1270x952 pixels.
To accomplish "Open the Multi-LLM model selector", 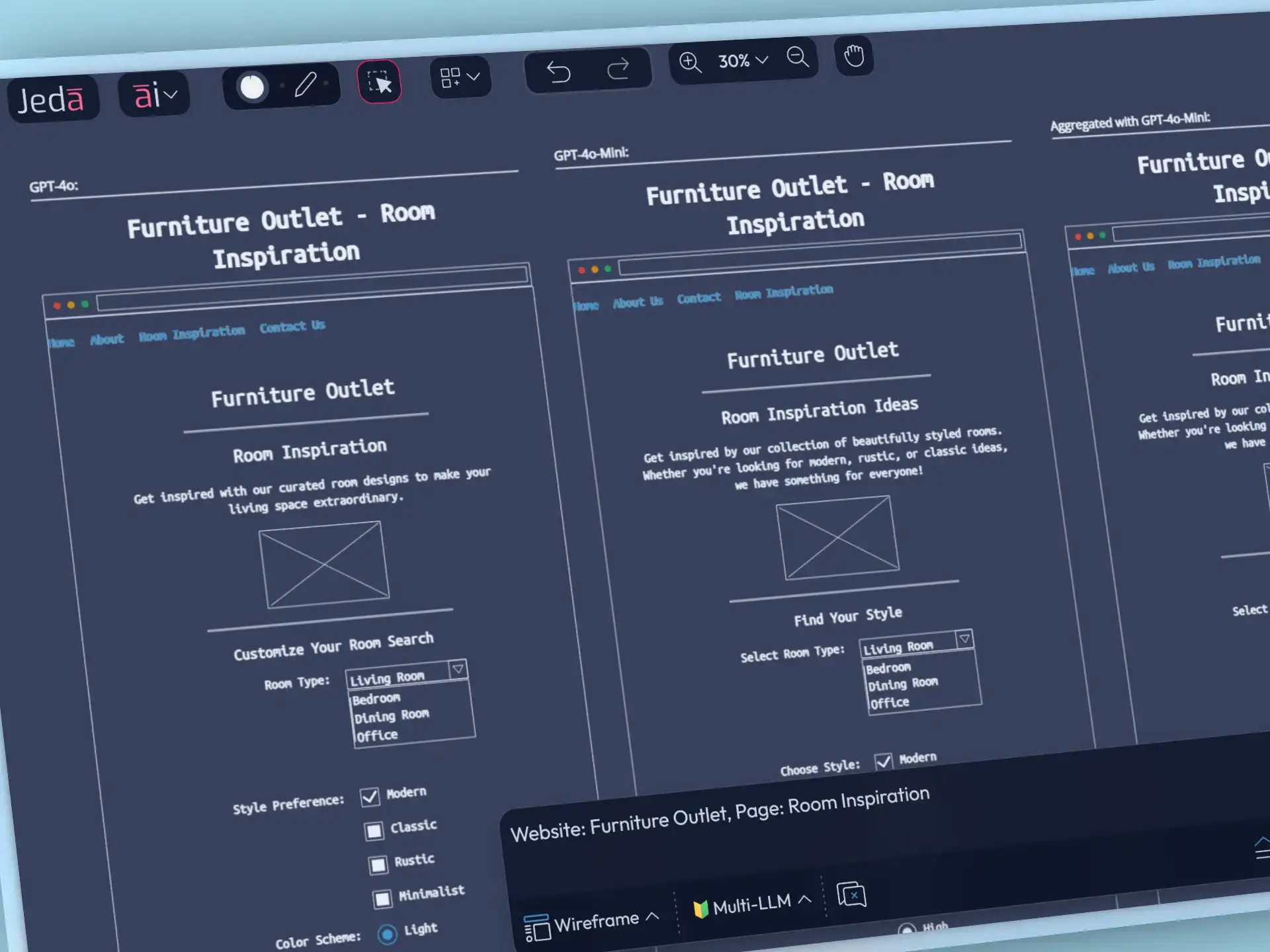I will tap(752, 904).
